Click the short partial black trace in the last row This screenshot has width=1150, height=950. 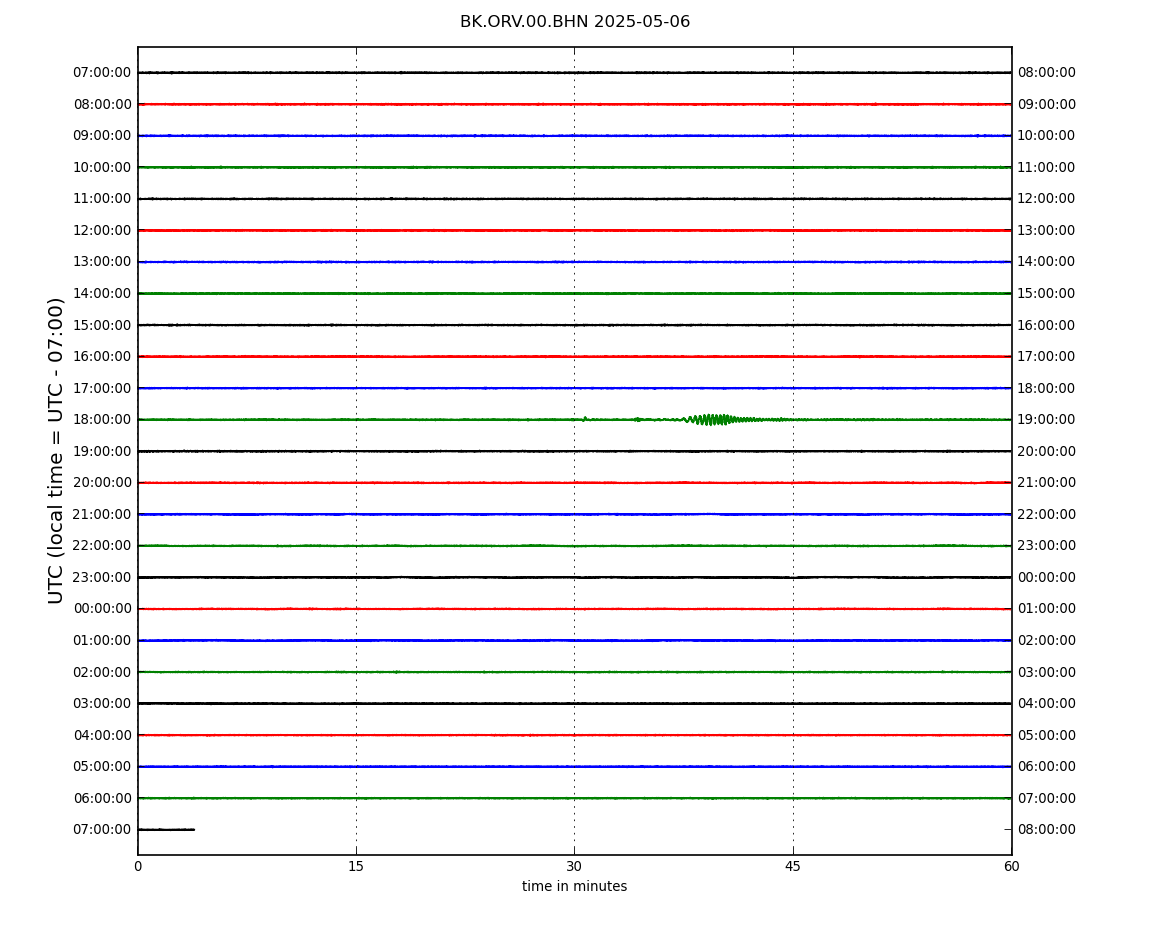166,830
